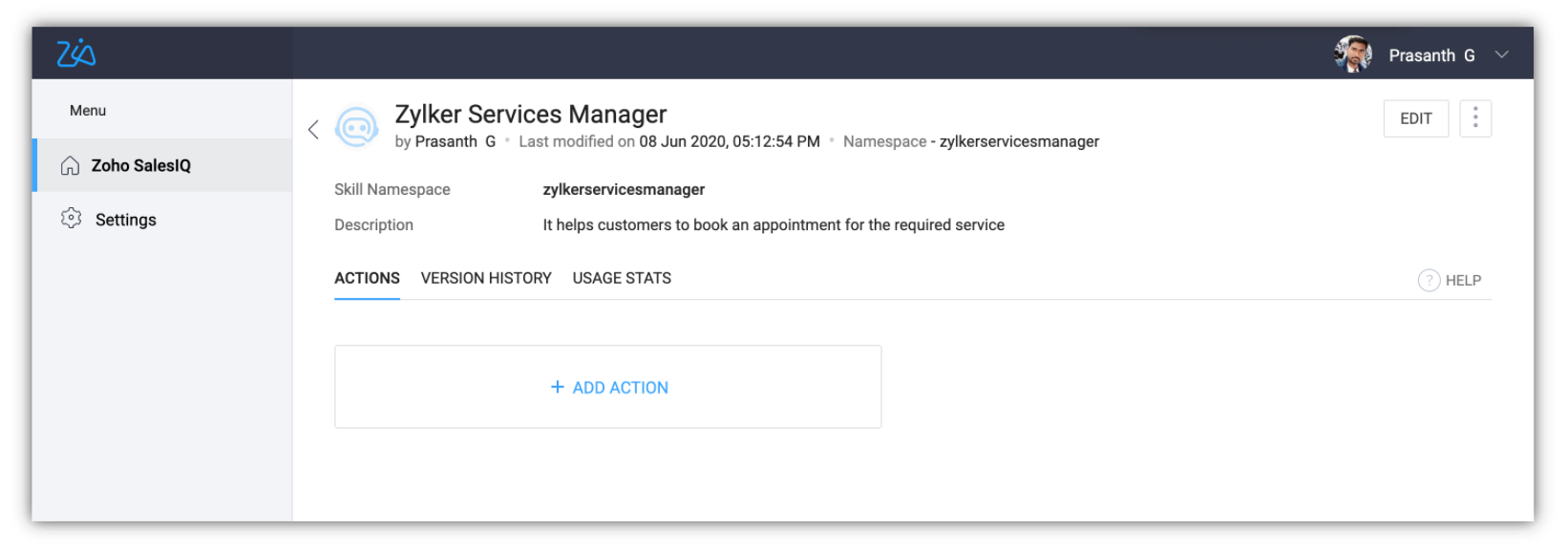Click the HELP link text
This screenshot has height=550, width=1568.
1463,281
